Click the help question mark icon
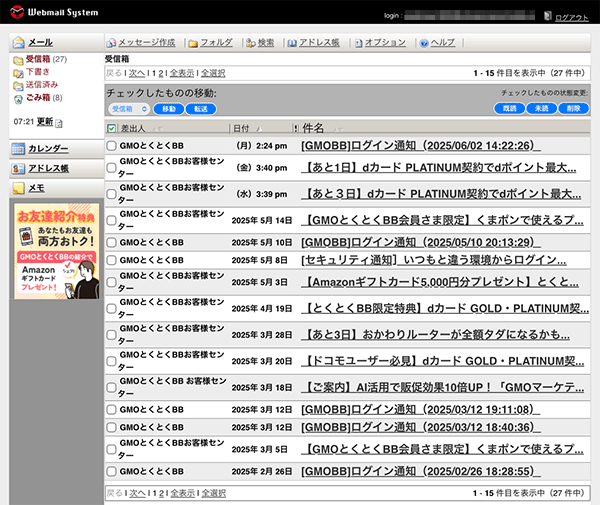The height and width of the screenshot is (505, 600). (x=424, y=43)
